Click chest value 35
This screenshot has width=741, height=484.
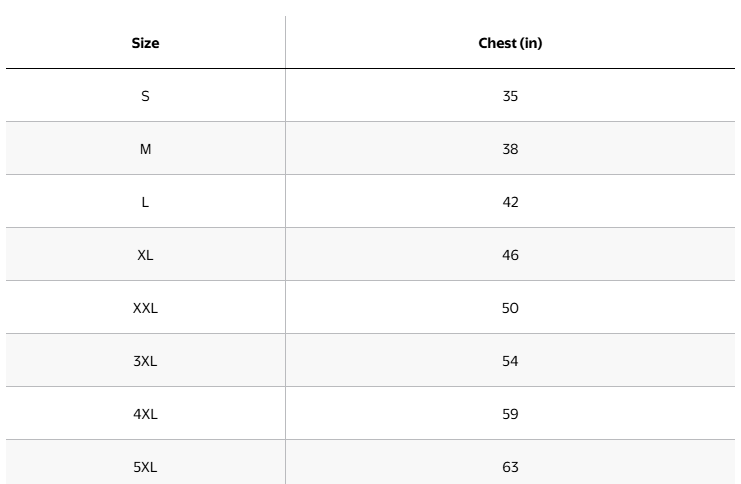click(510, 96)
